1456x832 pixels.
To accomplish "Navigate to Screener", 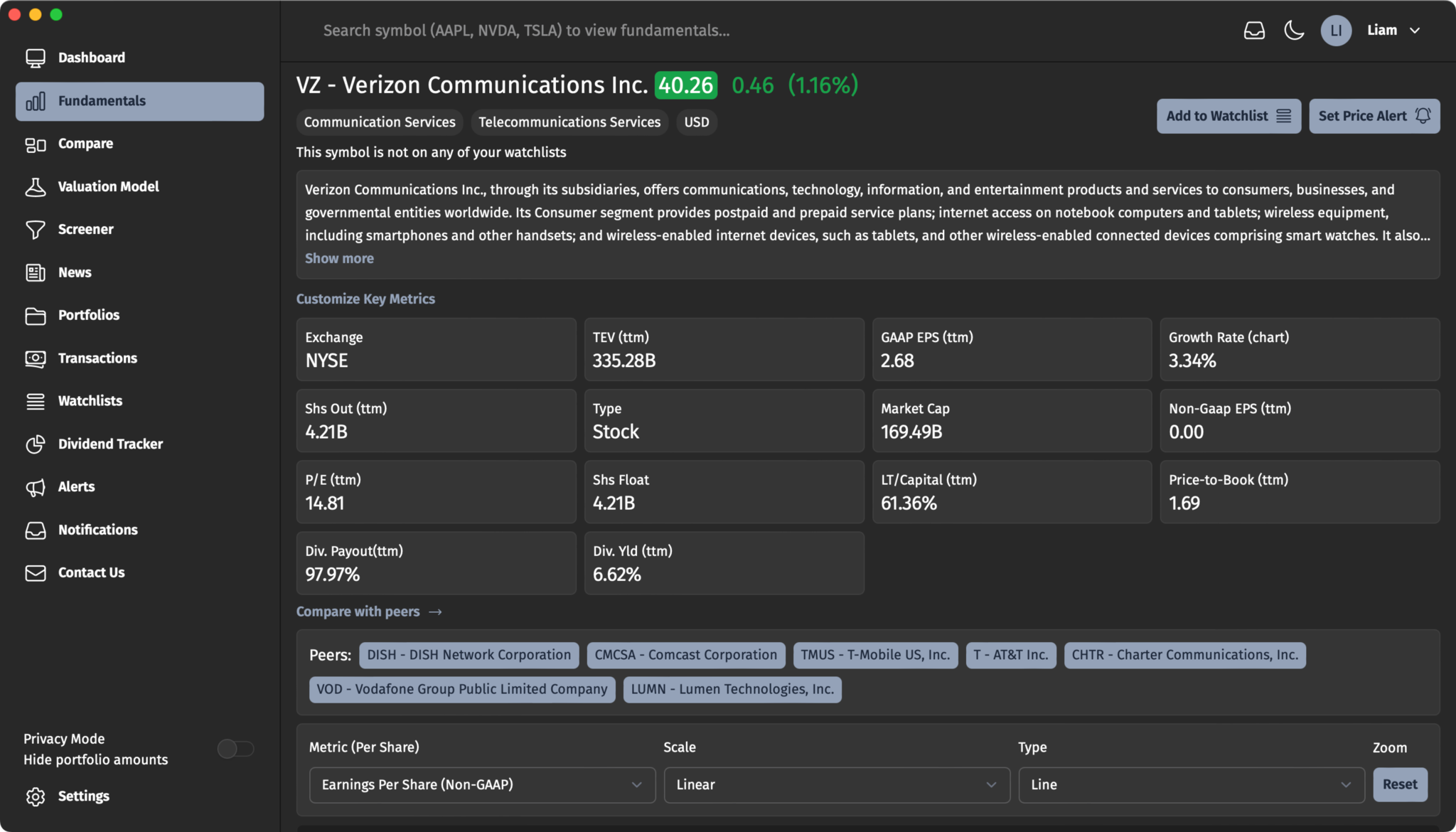I will click(139, 230).
